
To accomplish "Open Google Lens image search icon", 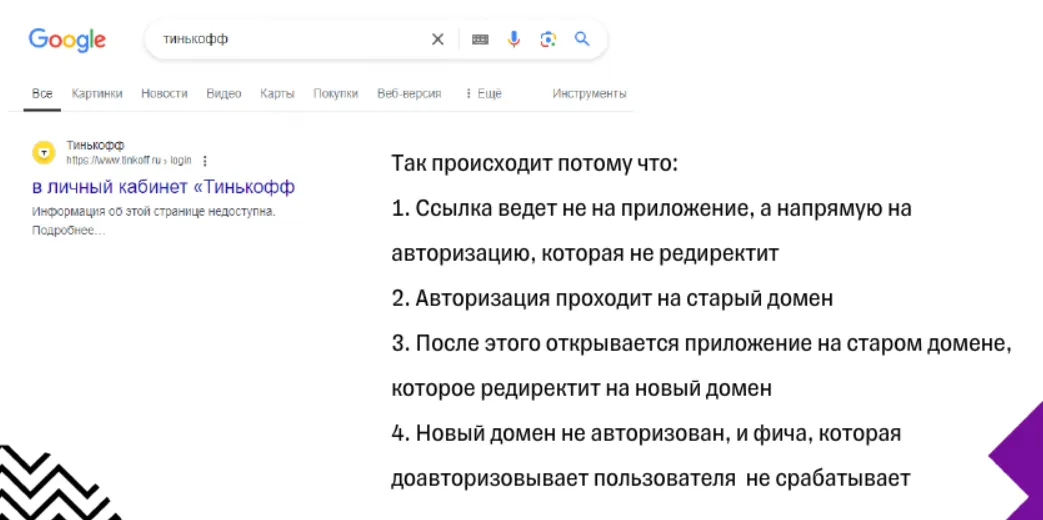I will (548, 39).
